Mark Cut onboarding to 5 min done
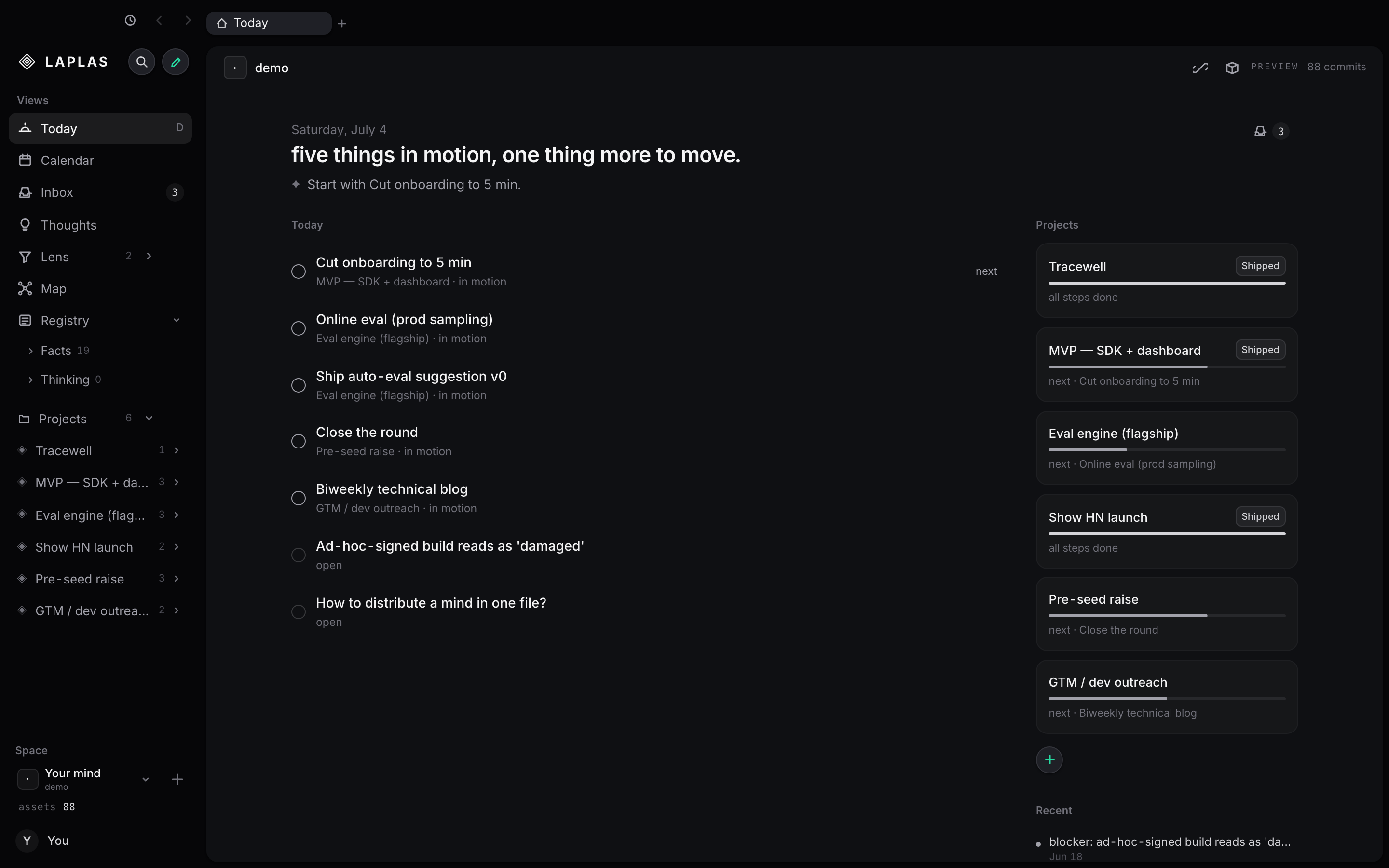This screenshot has height=868, width=1389. click(299, 271)
